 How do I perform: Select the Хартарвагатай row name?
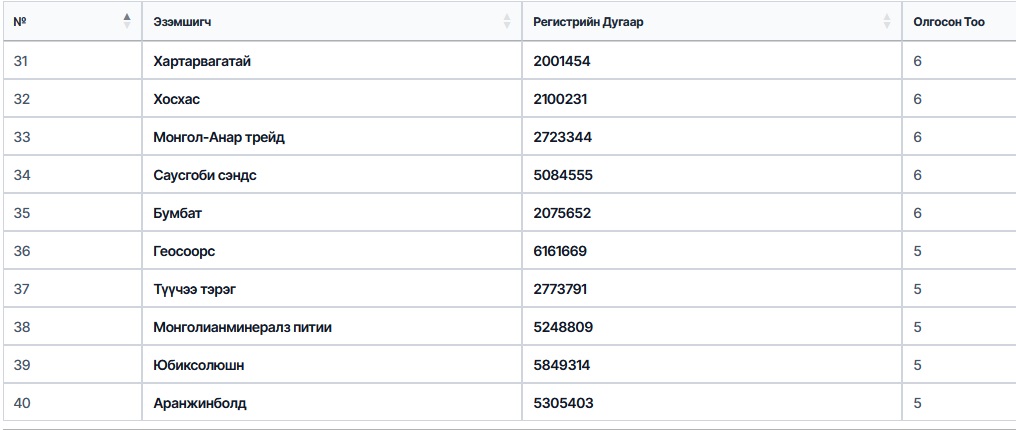(x=202, y=62)
